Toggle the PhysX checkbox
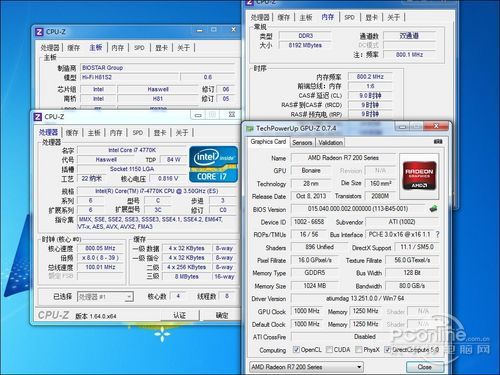This screenshot has width=500, height=375. click(x=359, y=349)
